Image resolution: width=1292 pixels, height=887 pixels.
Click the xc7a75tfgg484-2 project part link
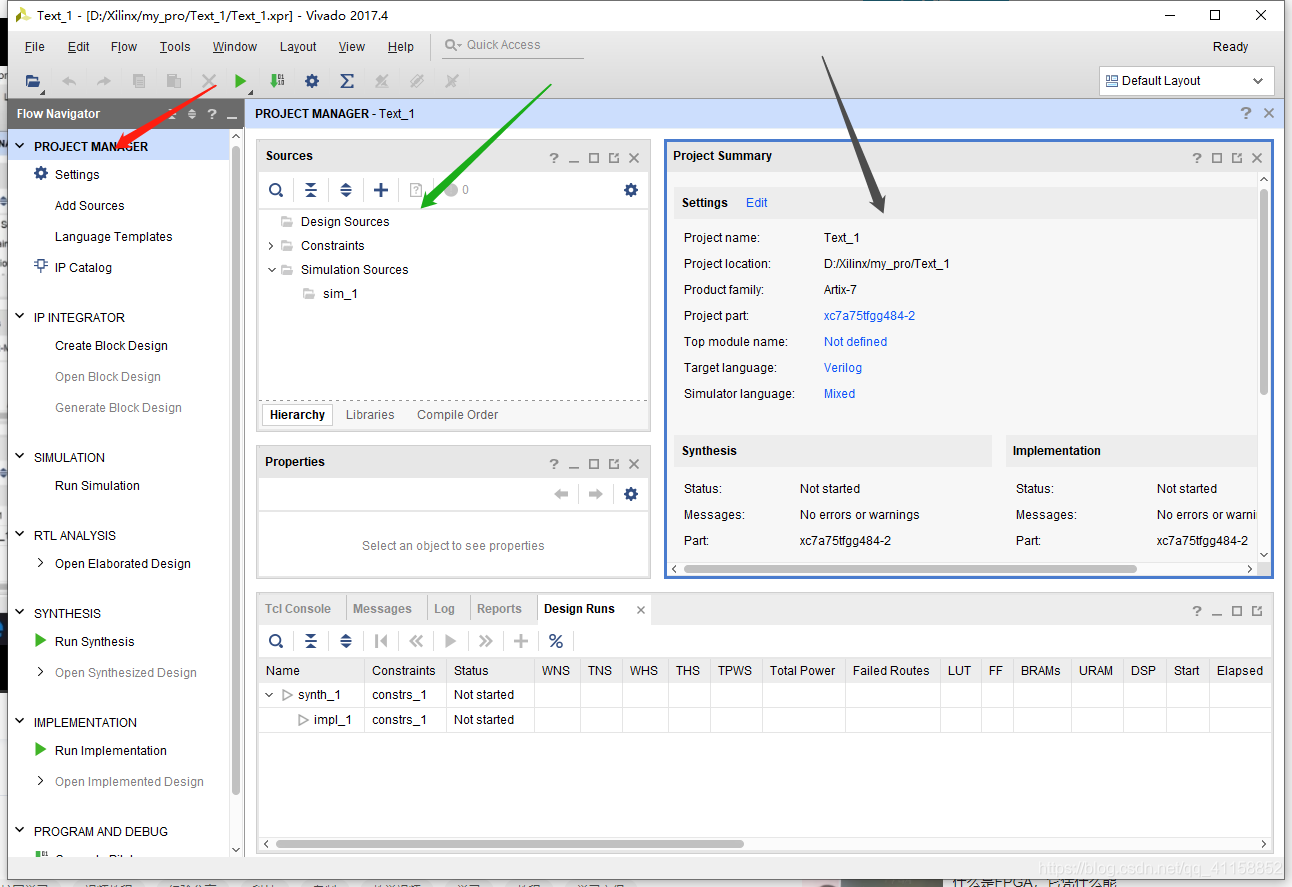click(869, 316)
